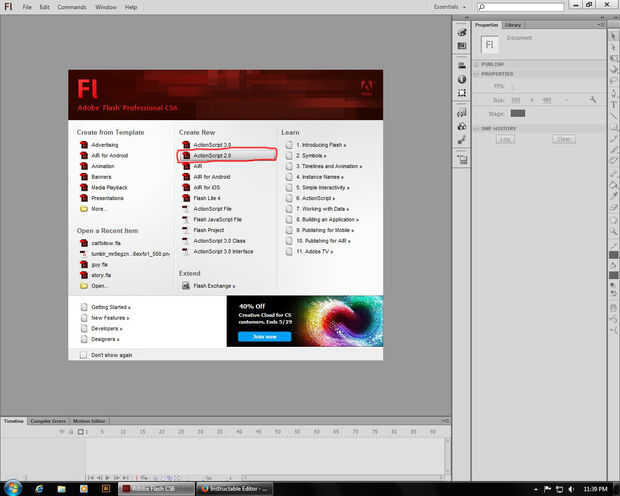This screenshot has width=620, height=496.
Task: Open the Motion Presets panel icon
Action: click(461, 140)
